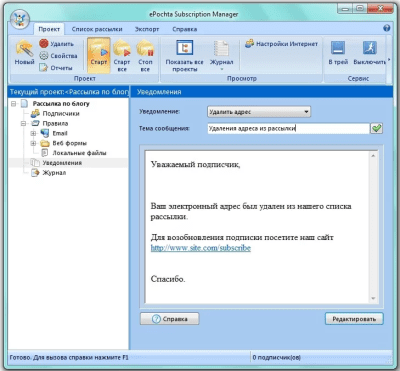Viewport: 400px width, 371px height.
Task: Click the message preview vertical scrollbar
Action: tap(373, 227)
